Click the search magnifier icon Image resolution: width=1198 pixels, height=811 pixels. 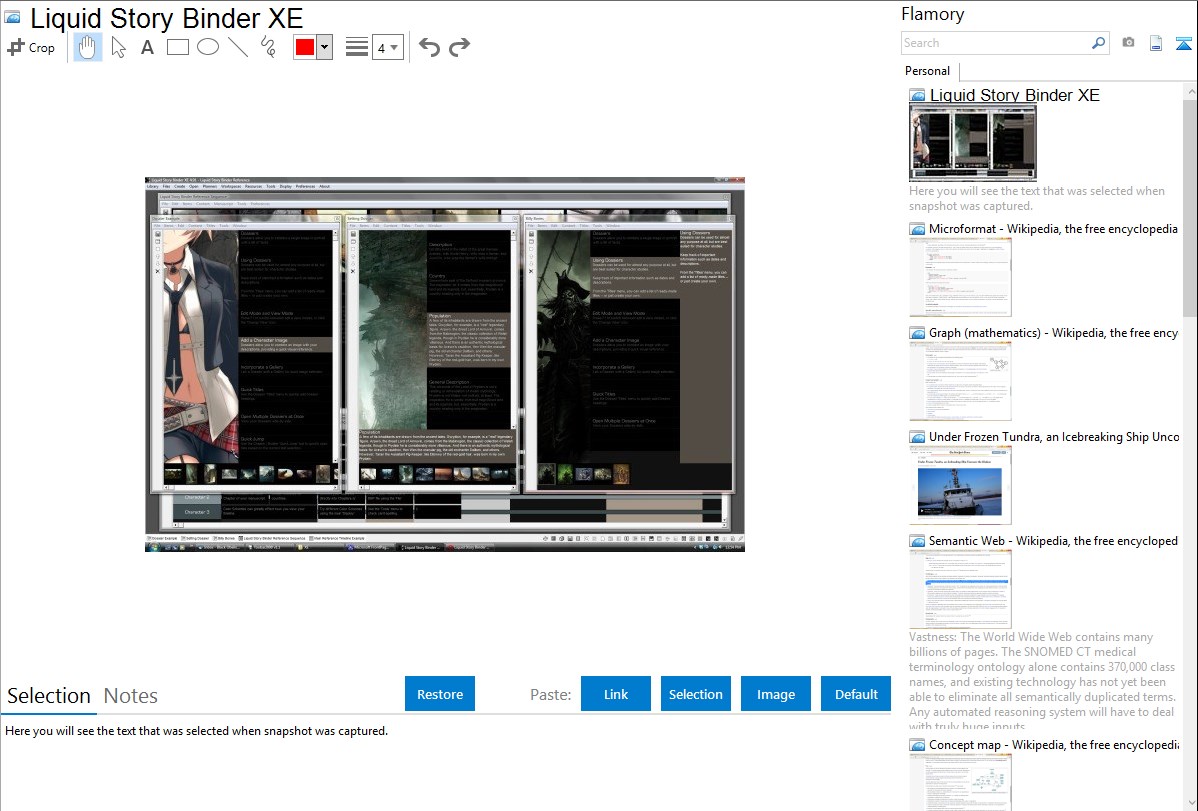tap(1098, 43)
